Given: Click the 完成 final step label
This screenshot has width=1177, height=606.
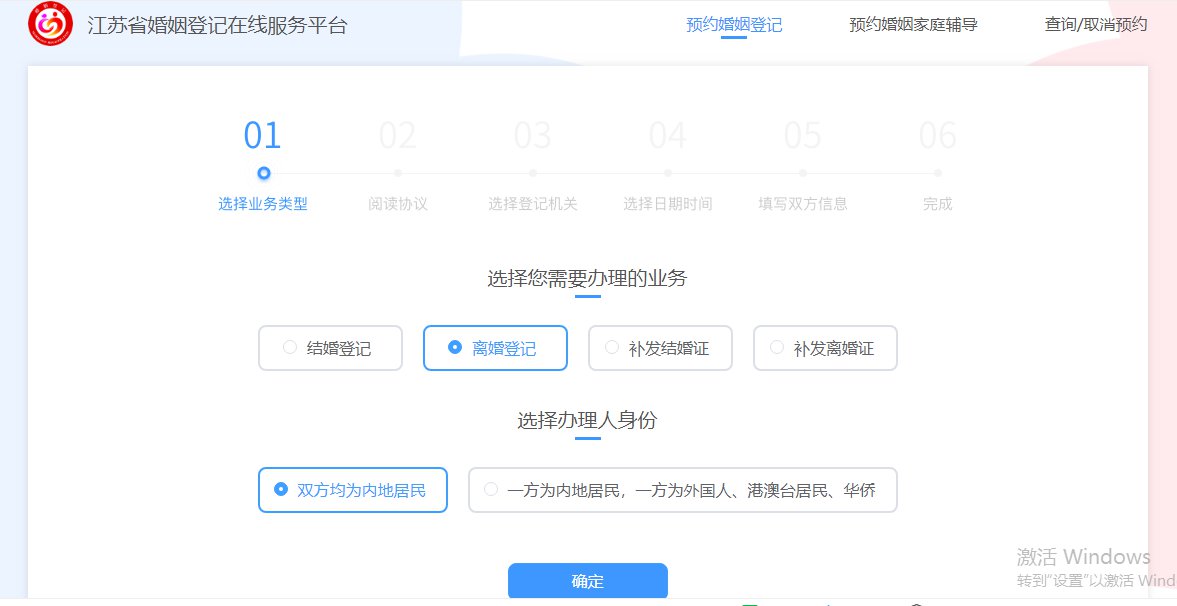Looking at the screenshot, I should coord(938,204).
